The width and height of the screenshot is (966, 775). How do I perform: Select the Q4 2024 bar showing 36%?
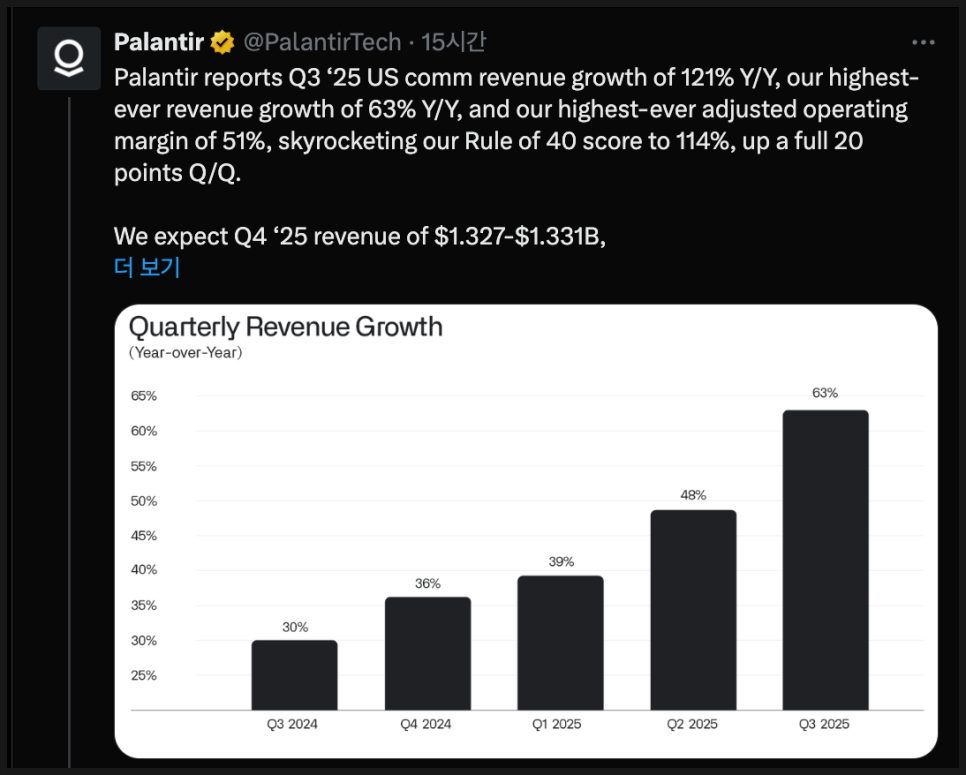click(x=428, y=653)
